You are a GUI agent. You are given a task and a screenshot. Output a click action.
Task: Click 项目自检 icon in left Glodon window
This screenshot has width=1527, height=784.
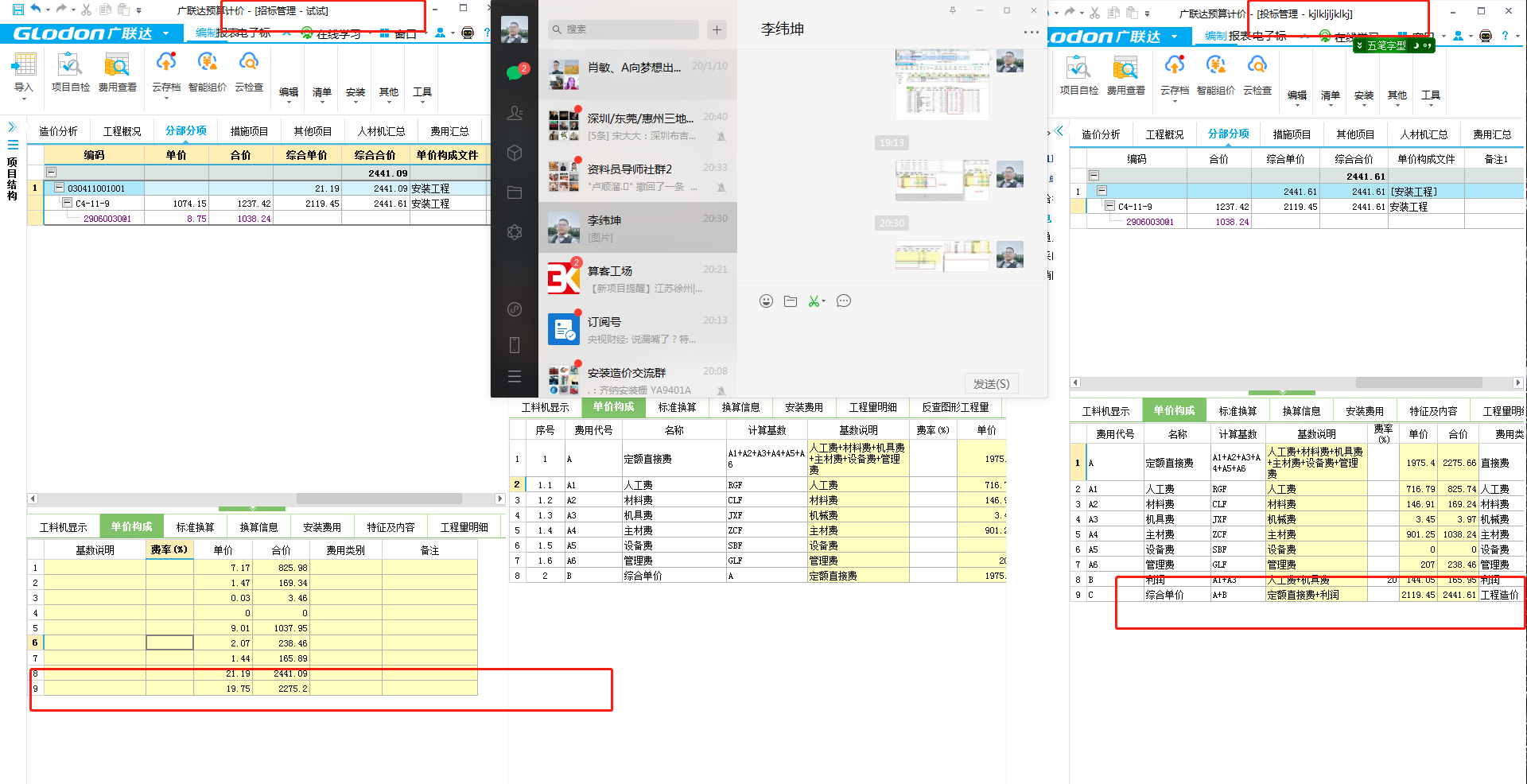click(70, 72)
